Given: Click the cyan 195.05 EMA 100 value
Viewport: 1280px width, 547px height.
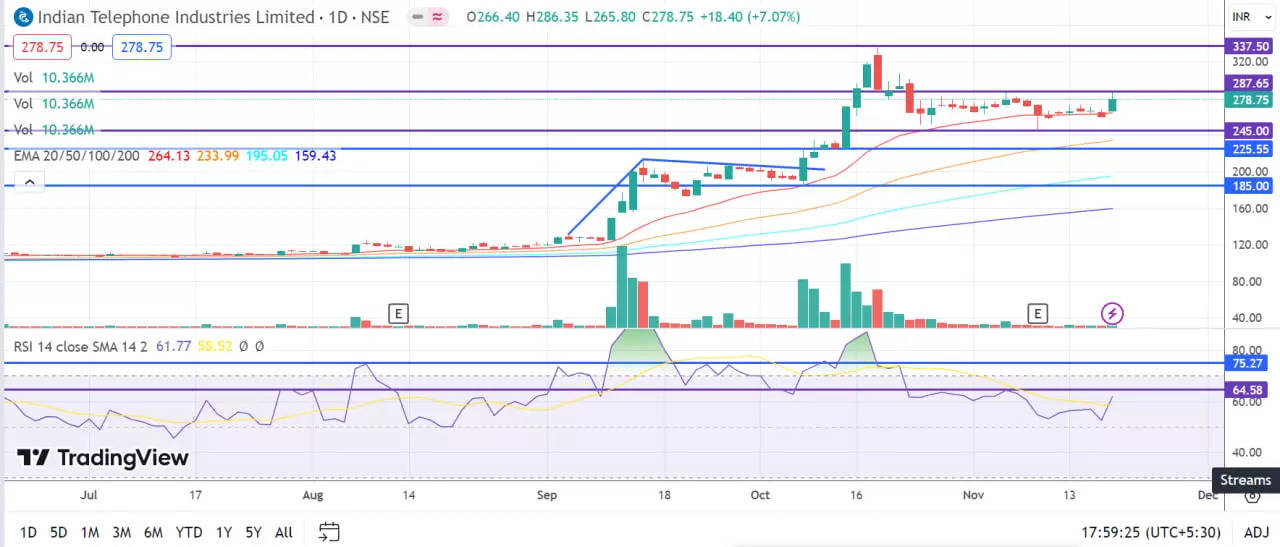Looking at the screenshot, I should 266,155.
